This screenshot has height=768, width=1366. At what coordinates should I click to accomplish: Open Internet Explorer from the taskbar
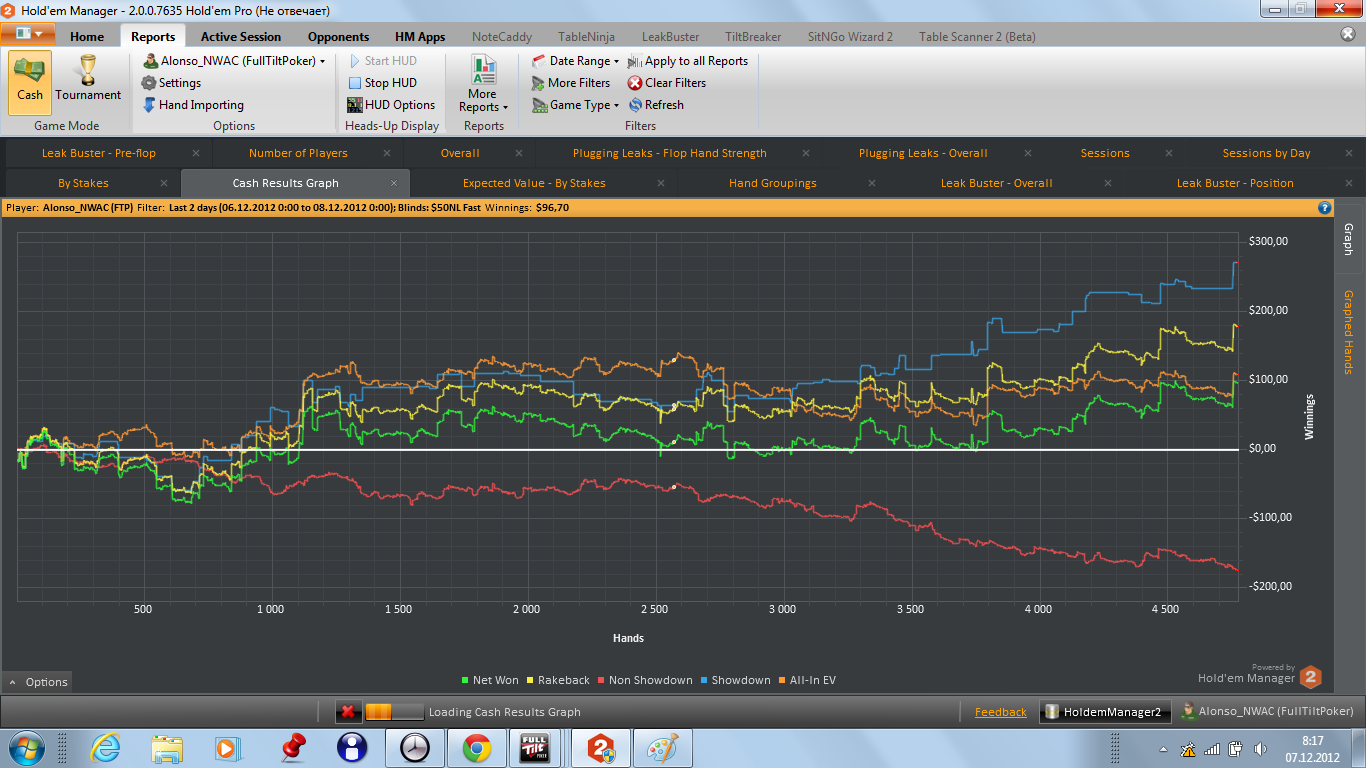[x=105, y=748]
